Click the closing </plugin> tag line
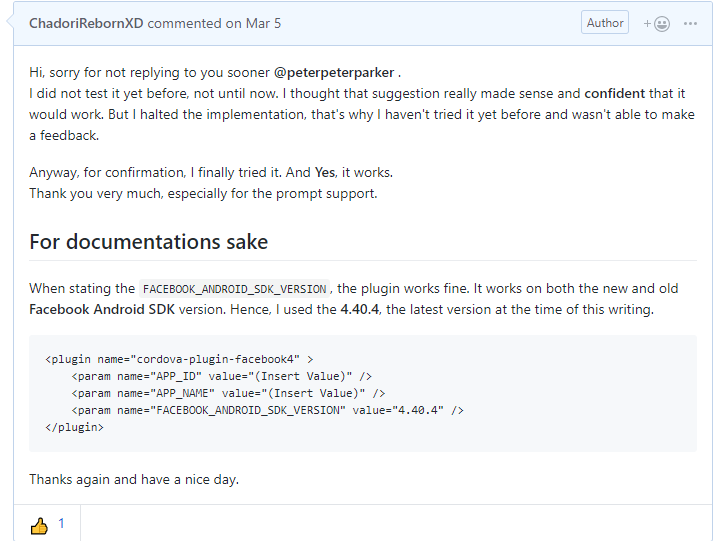Viewport: 725px width, 541px height. pyautogui.click(x=74, y=427)
